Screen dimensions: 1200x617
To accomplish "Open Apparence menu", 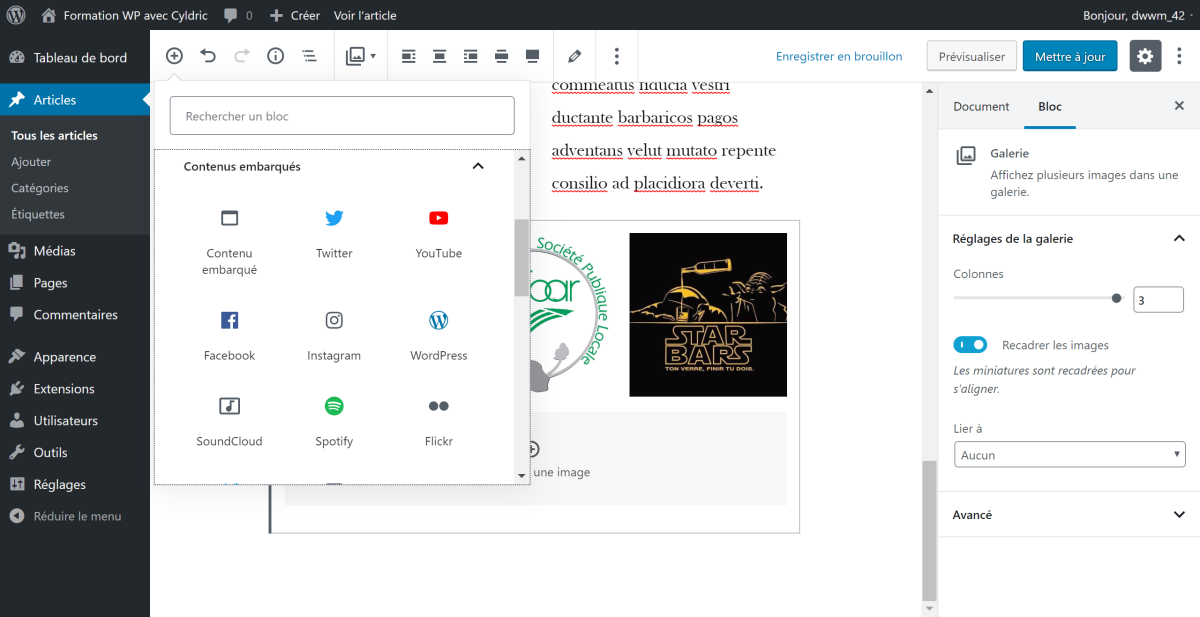I will coord(75,357).
